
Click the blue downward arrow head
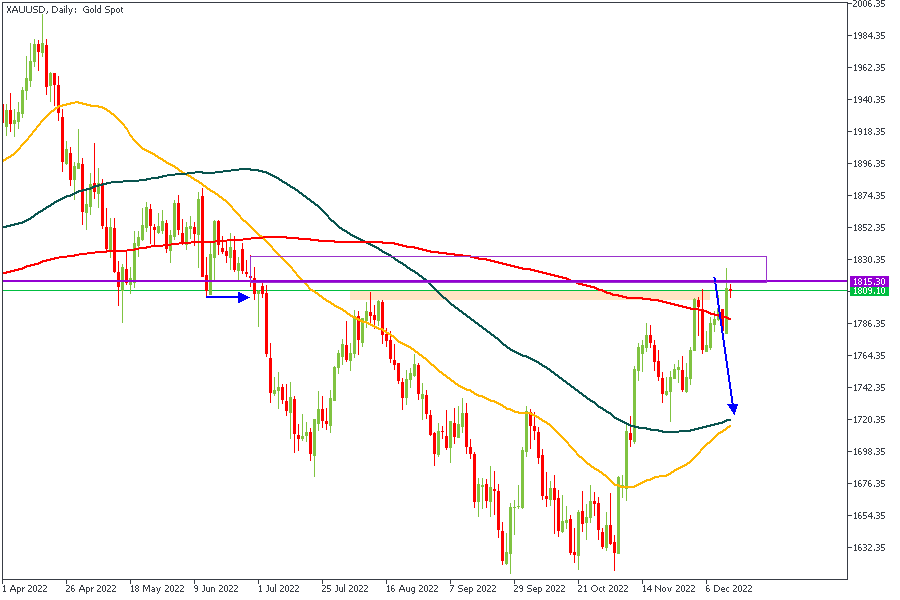pos(735,408)
